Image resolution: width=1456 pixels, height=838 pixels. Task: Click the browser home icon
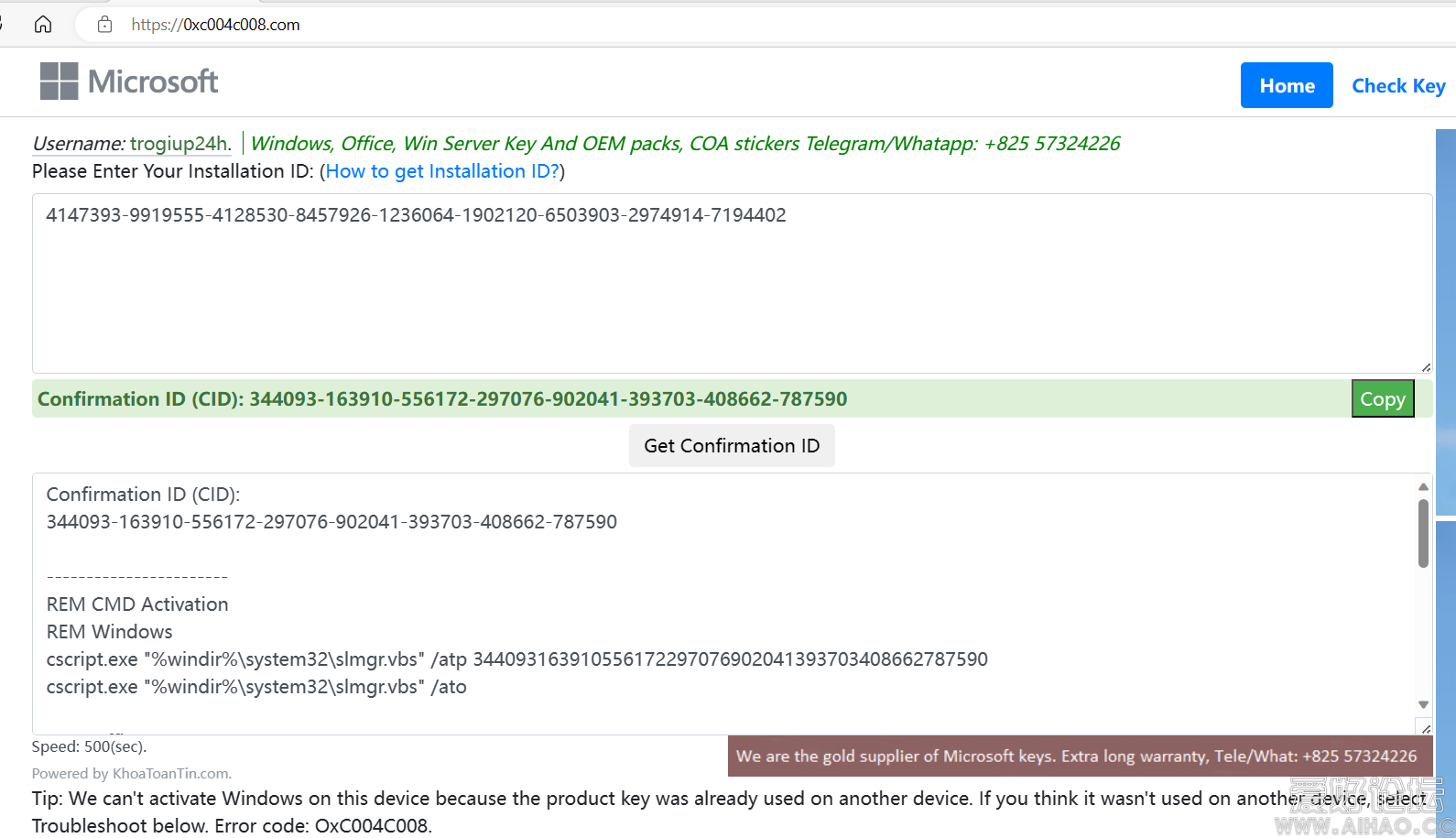(x=43, y=25)
